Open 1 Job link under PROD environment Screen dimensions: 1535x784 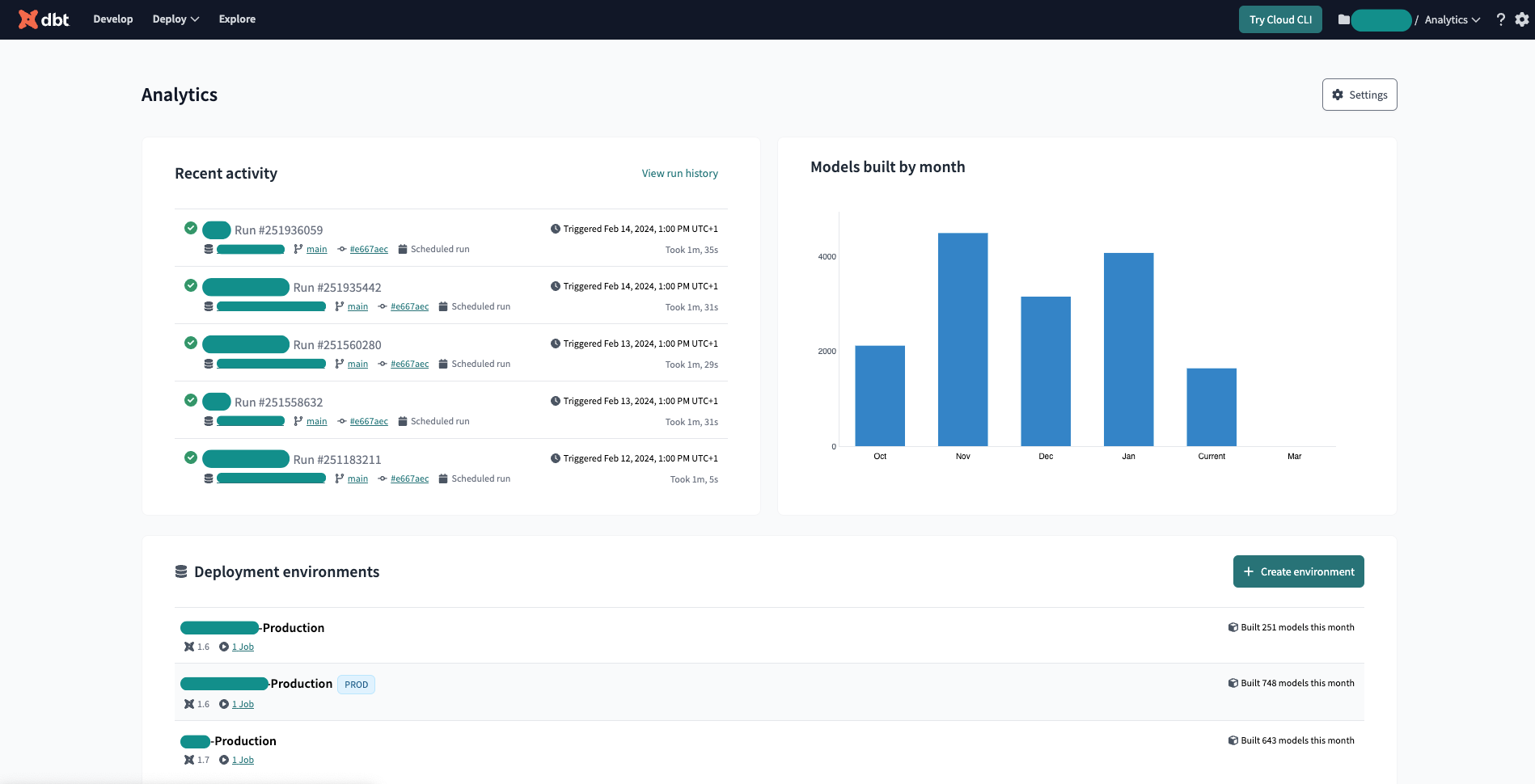click(x=243, y=704)
